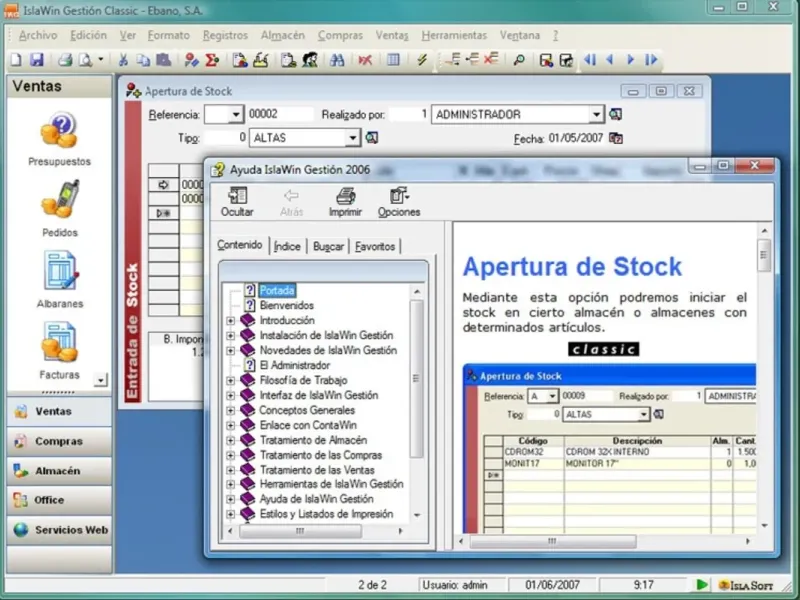800x600 pixels.
Task: Open the Registros menu
Action: pyautogui.click(x=225, y=35)
